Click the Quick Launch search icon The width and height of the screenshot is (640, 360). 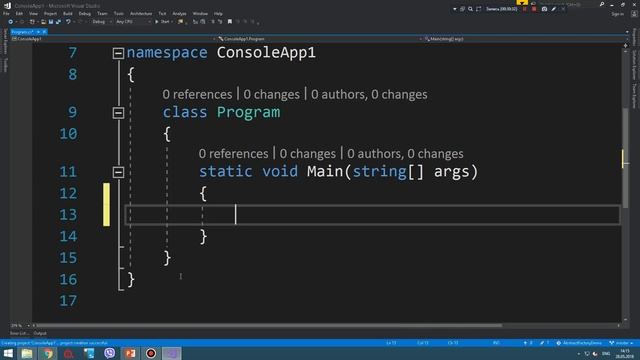pyautogui.click(x=602, y=4)
